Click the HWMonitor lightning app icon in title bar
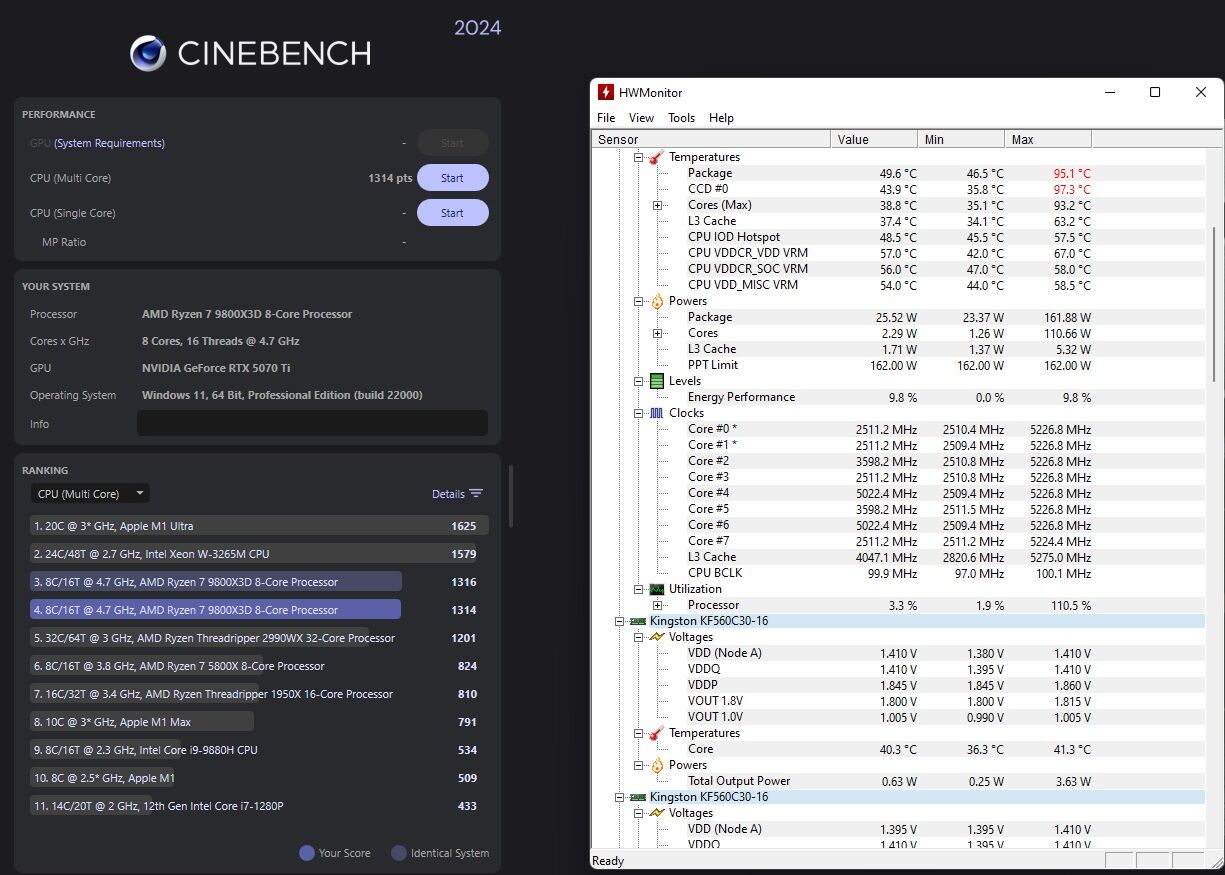Viewport: 1225px width, 875px height. [x=606, y=92]
